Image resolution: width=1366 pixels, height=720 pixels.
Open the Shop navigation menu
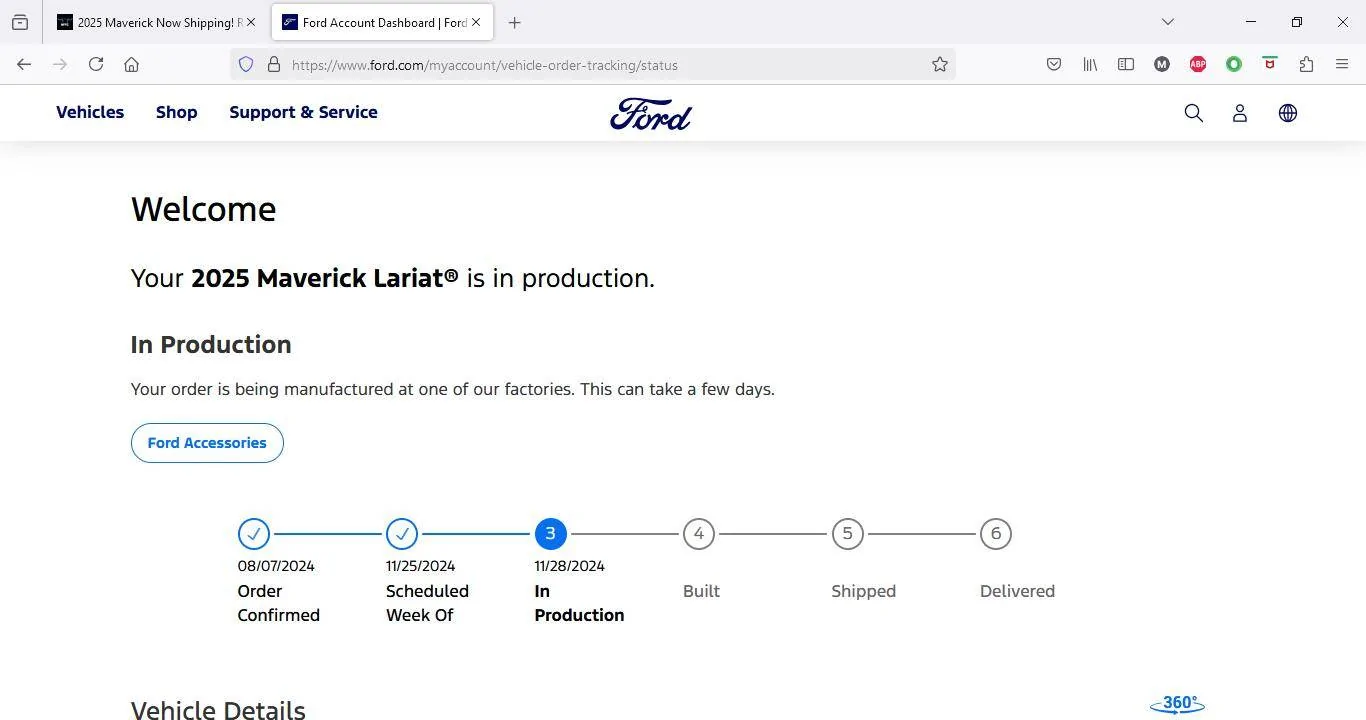click(x=176, y=112)
